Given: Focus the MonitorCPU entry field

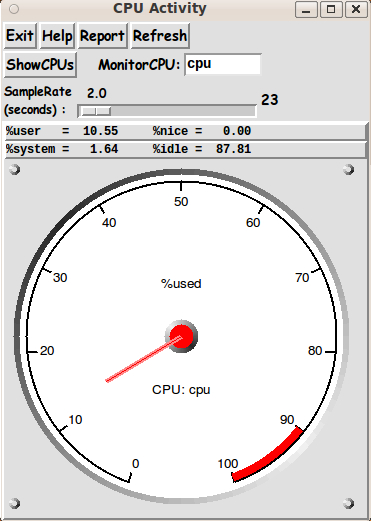Looking at the screenshot, I should click(x=223, y=64).
